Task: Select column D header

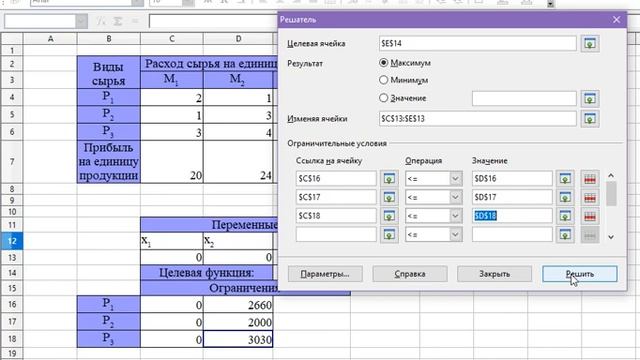Action: point(238,39)
